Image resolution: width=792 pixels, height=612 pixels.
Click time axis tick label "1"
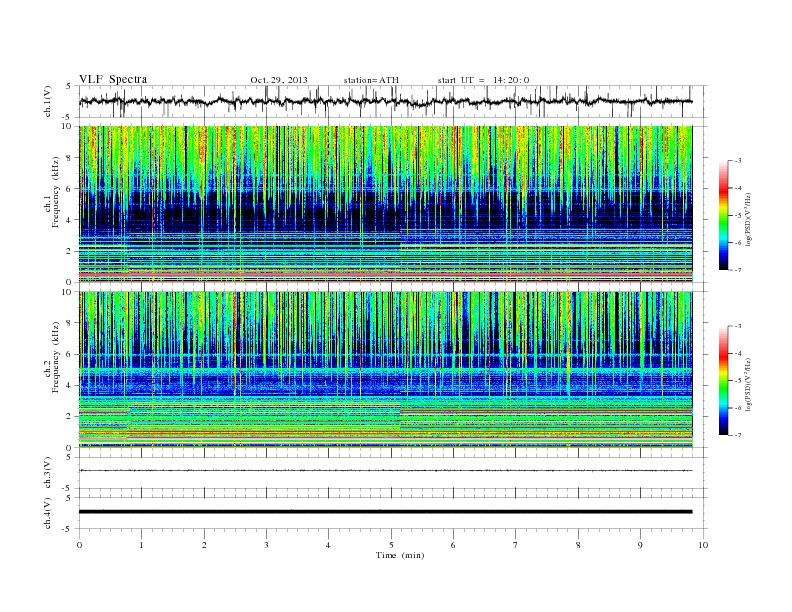pyautogui.click(x=142, y=545)
